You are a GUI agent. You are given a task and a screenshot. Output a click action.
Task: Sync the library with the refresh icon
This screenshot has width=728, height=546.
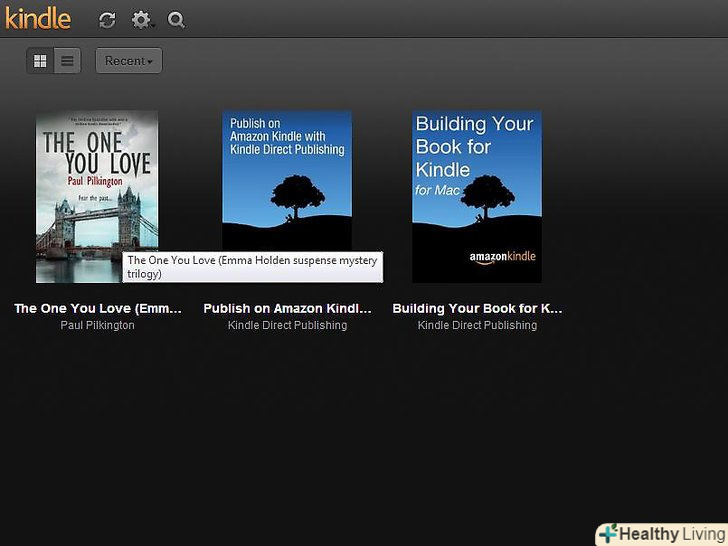[x=107, y=20]
